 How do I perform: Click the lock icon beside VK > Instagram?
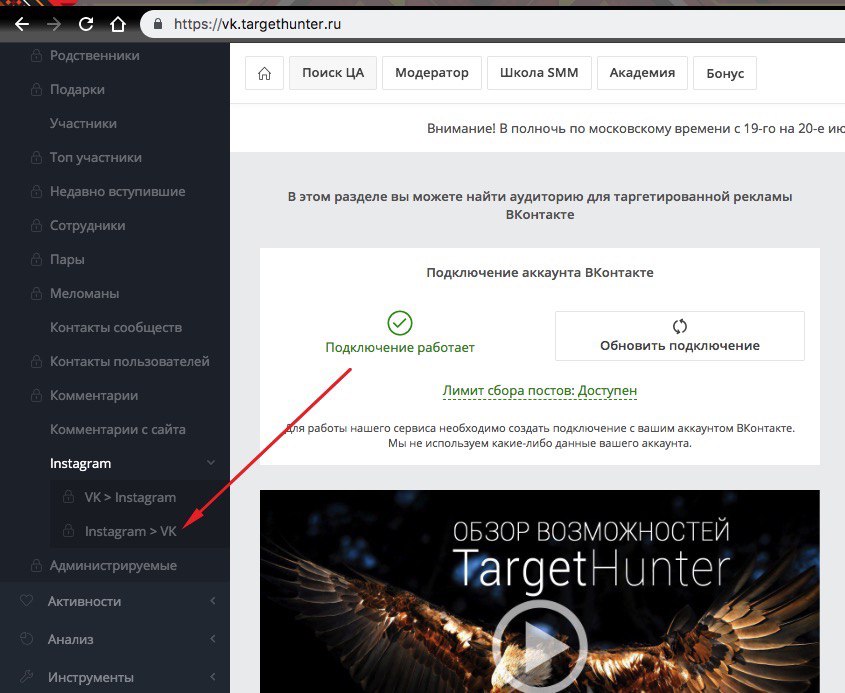pyautogui.click(x=68, y=496)
